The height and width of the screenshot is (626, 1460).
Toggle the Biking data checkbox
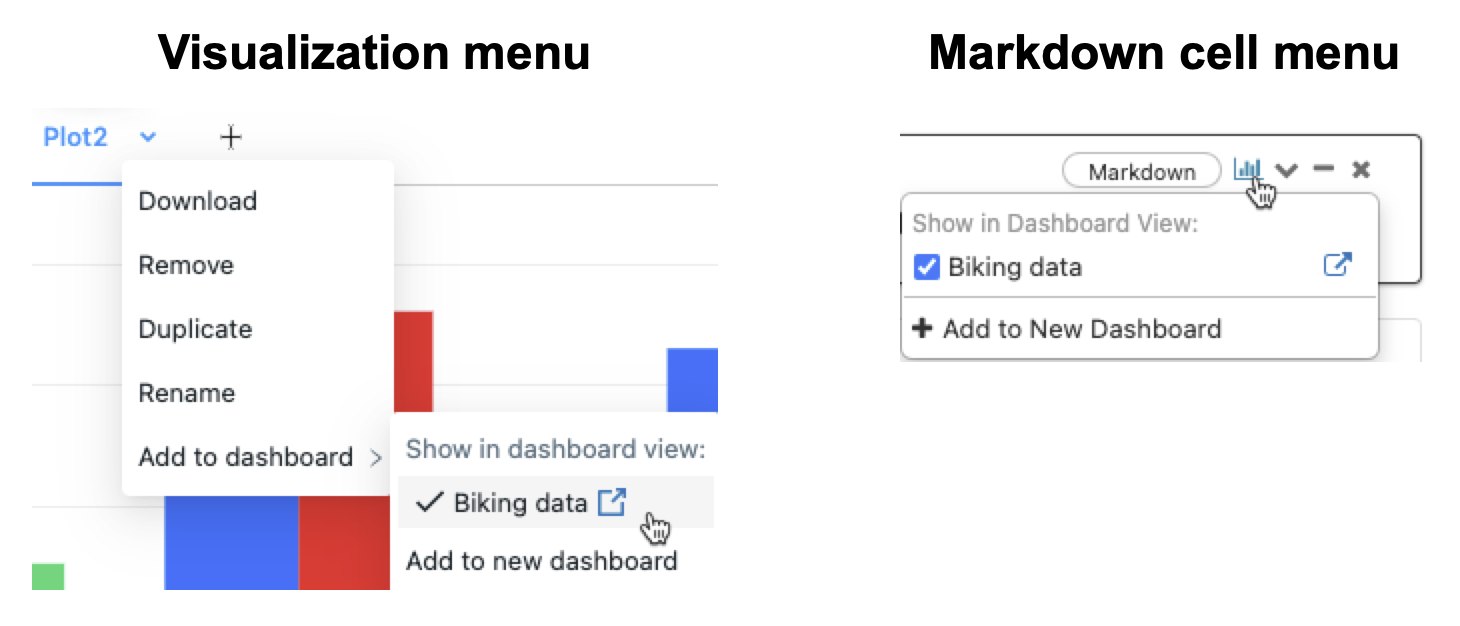[x=927, y=267]
